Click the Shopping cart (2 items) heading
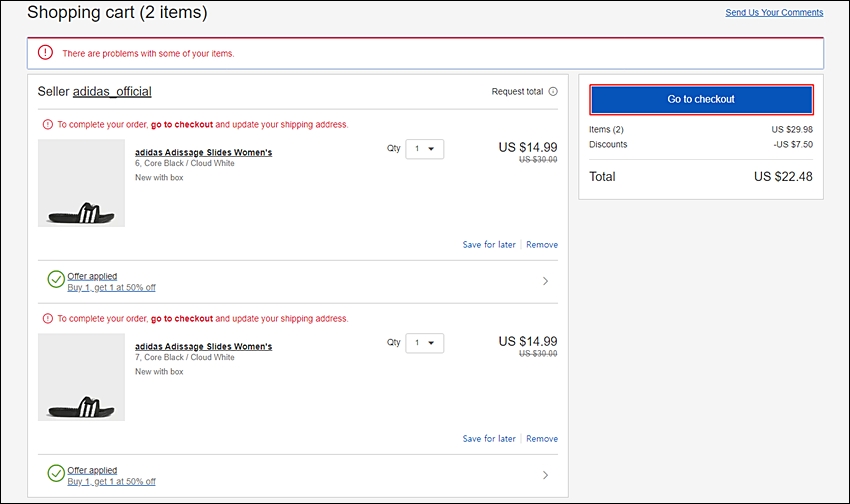The image size is (850, 504). coord(117,12)
